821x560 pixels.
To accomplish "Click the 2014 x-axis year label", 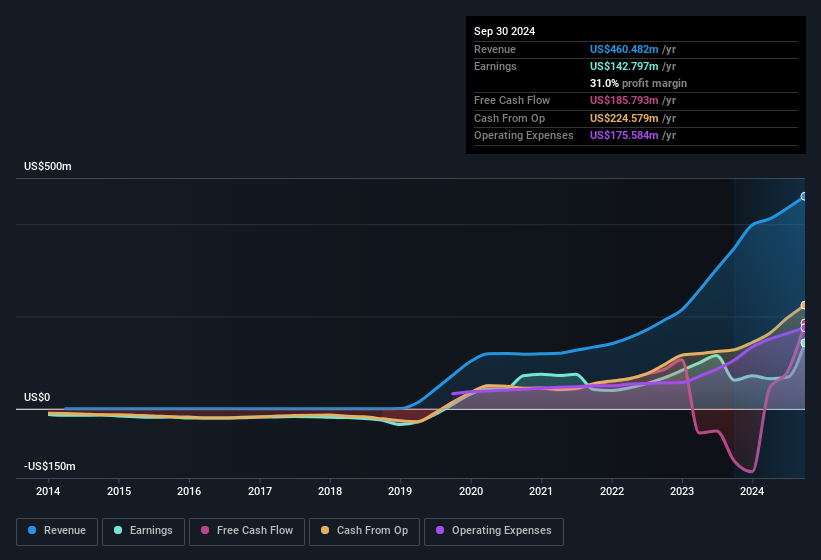I will click(x=48, y=491).
